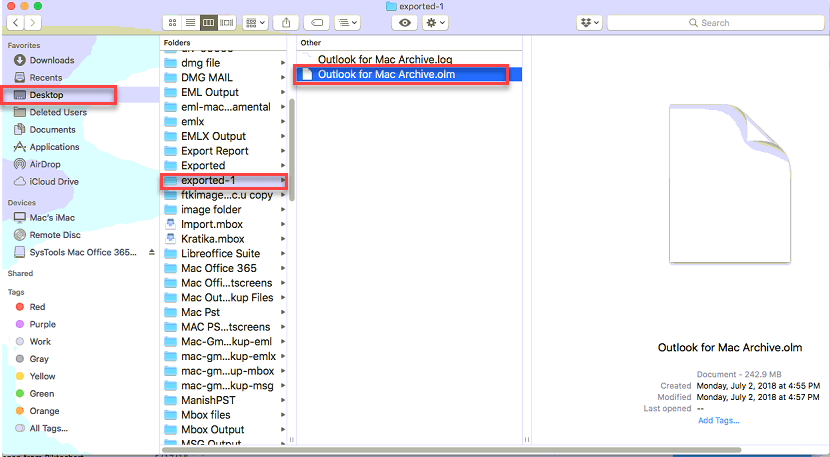
Task: Open the Action gear dropdown
Action: pos(436,22)
